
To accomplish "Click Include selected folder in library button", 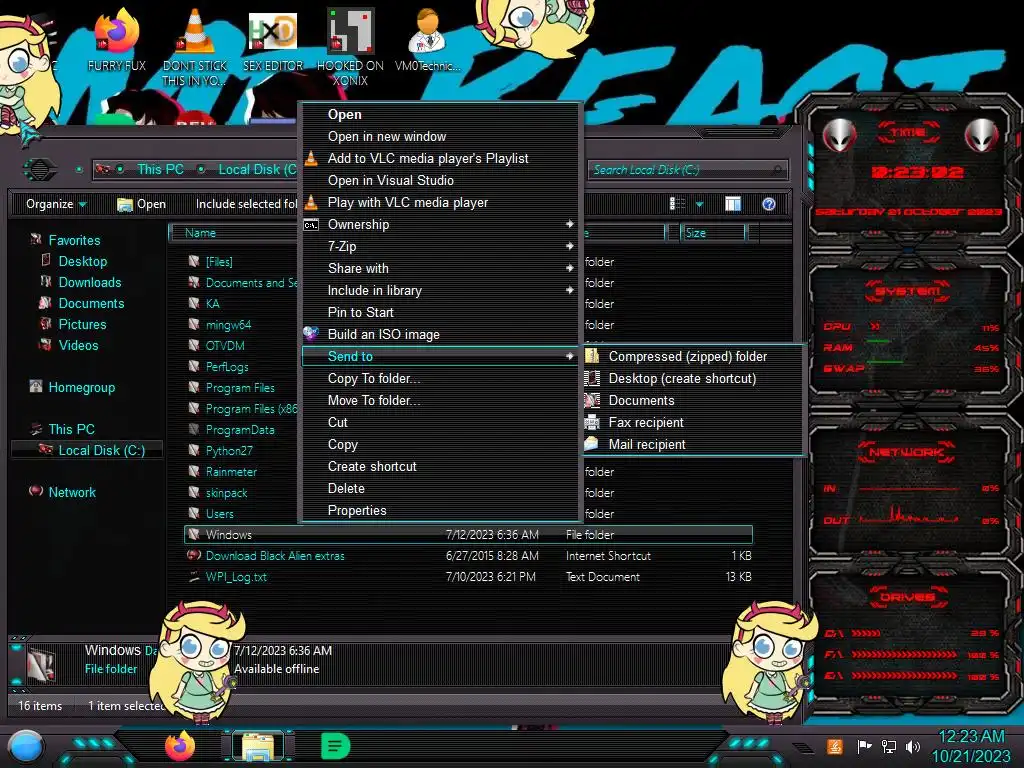I will tap(247, 204).
